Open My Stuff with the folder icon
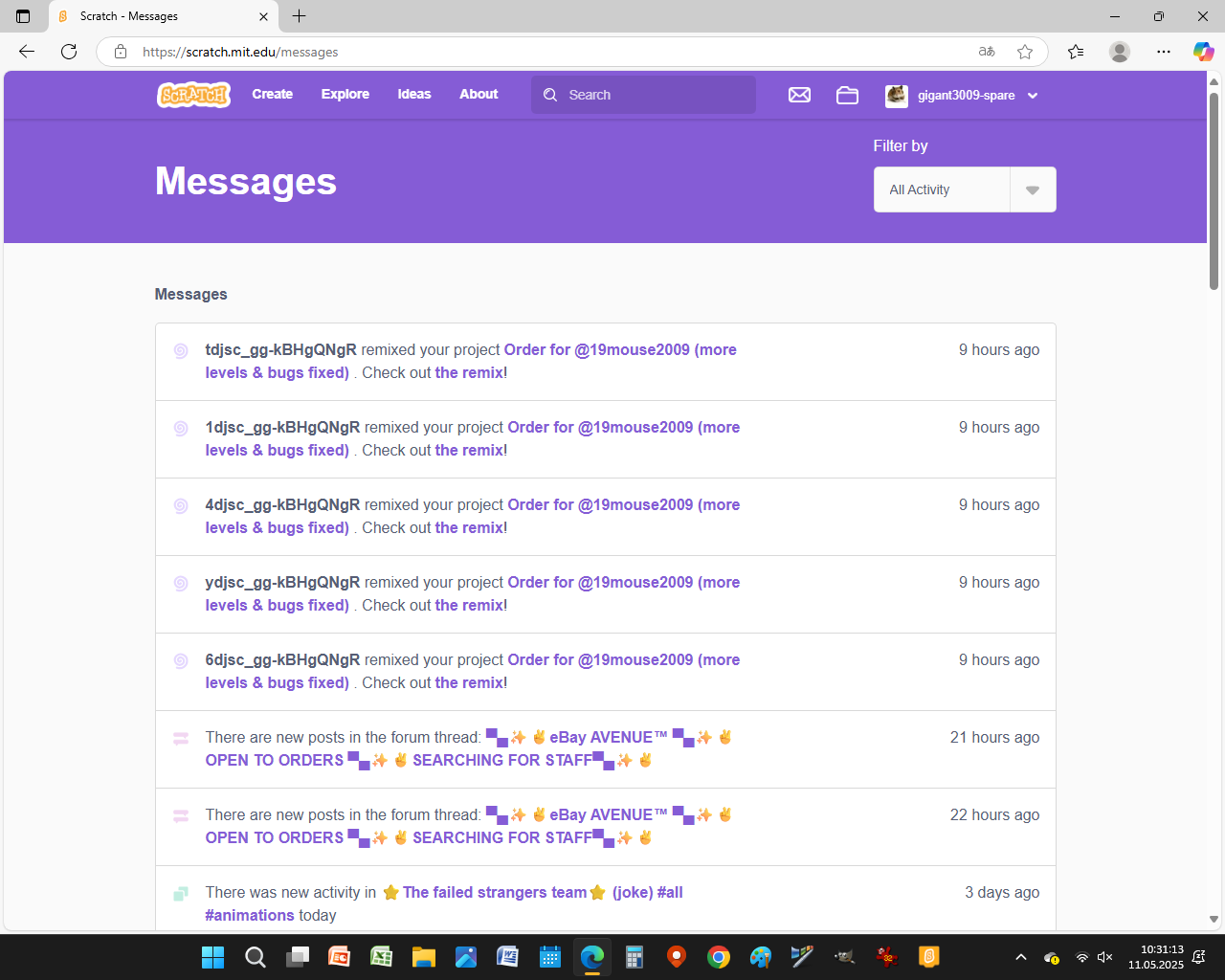The width and height of the screenshot is (1225, 980). [847, 95]
